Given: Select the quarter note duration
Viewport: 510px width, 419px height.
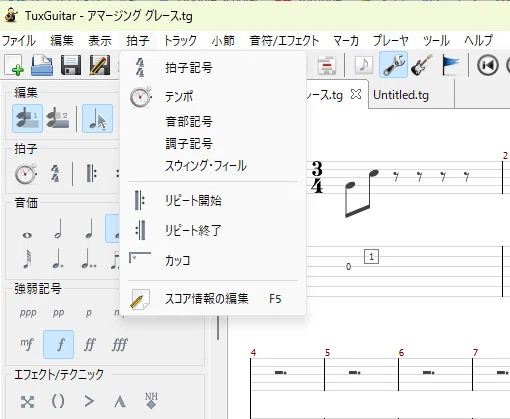Looking at the screenshot, I should pyautogui.click(x=89, y=229).
